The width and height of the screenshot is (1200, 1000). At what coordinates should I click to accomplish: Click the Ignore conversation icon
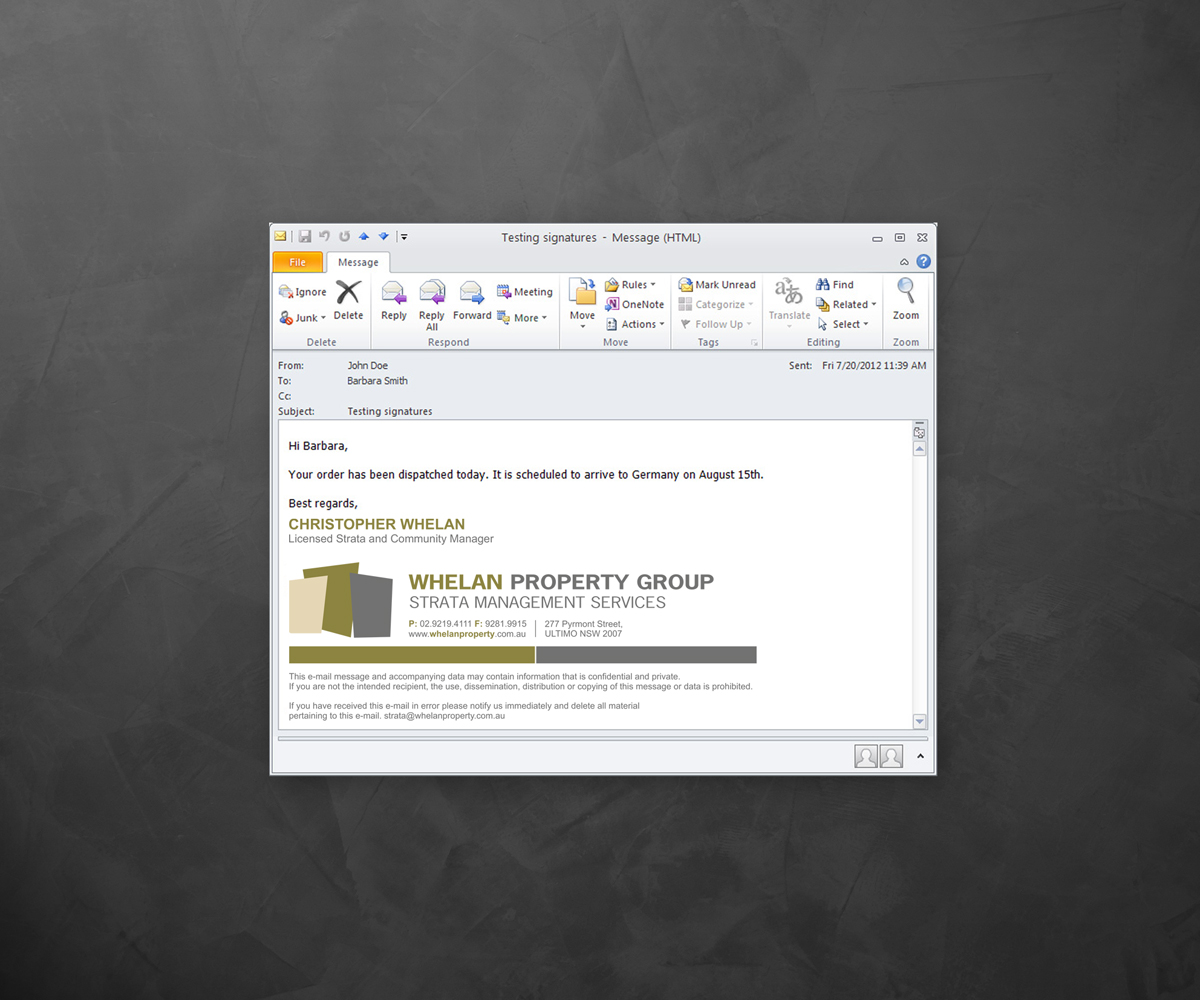pyautogui.click(x=286, y=292)
